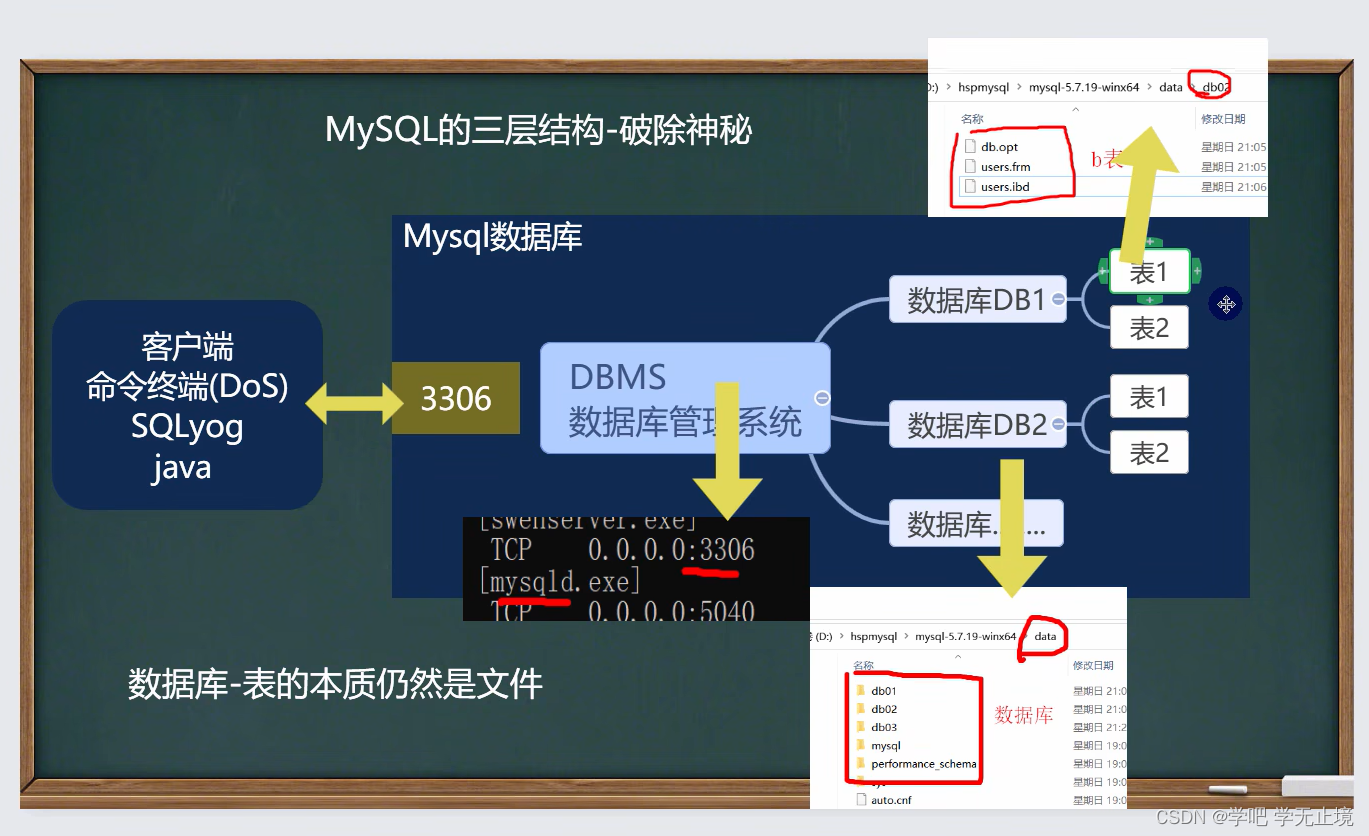1369x836 pixels.
Task: Click the auto.cnf file name
Action: [891, 800]
